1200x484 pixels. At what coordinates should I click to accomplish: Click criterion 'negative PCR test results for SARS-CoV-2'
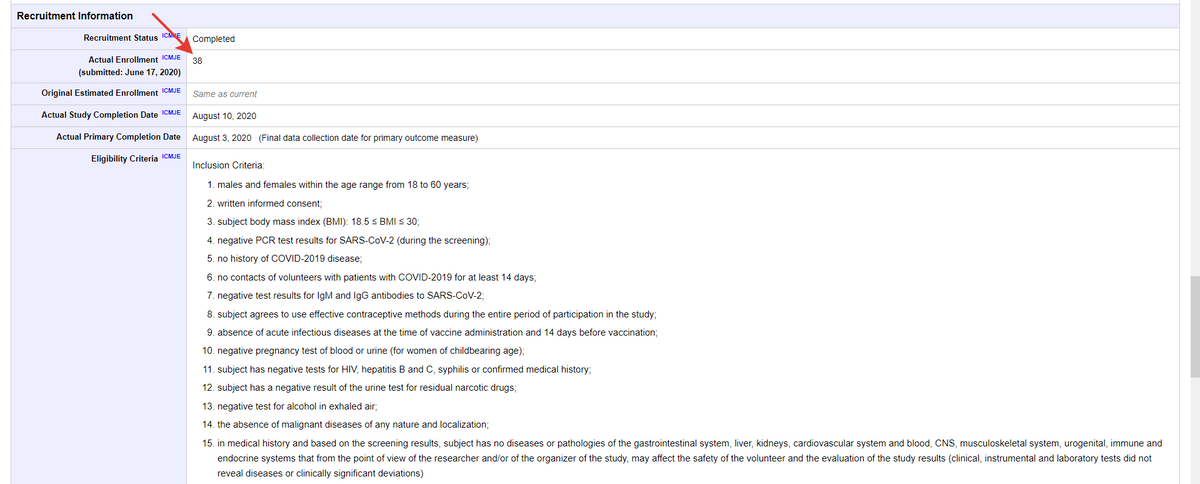point(353,240)
